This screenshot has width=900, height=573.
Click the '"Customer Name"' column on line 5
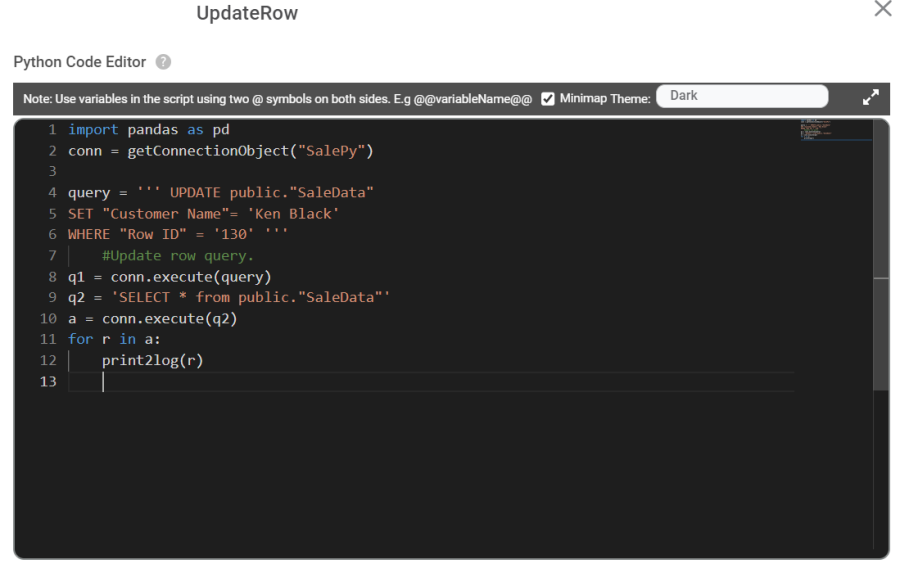[166, 214]
